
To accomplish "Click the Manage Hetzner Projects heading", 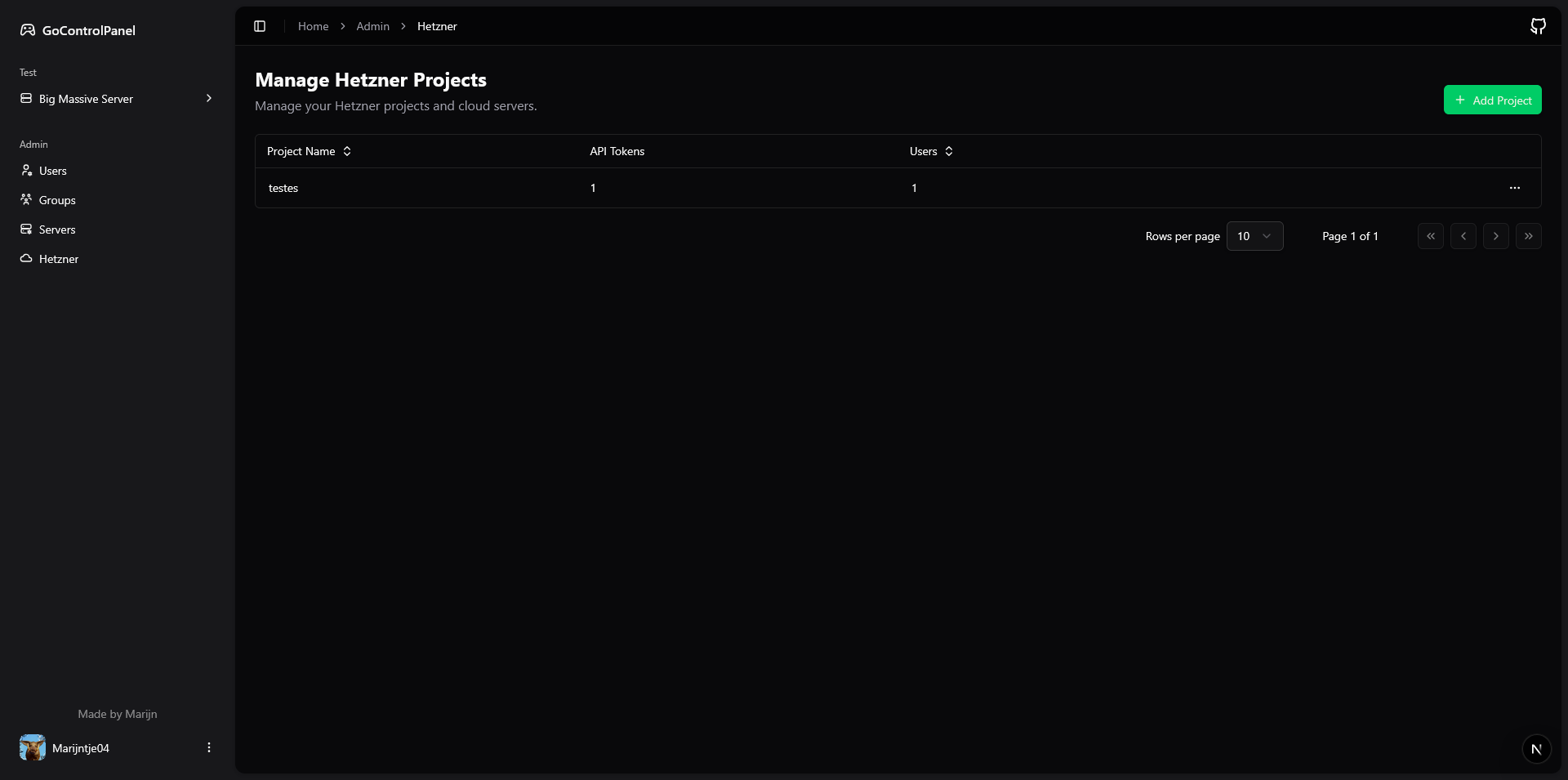I will 371,80.
